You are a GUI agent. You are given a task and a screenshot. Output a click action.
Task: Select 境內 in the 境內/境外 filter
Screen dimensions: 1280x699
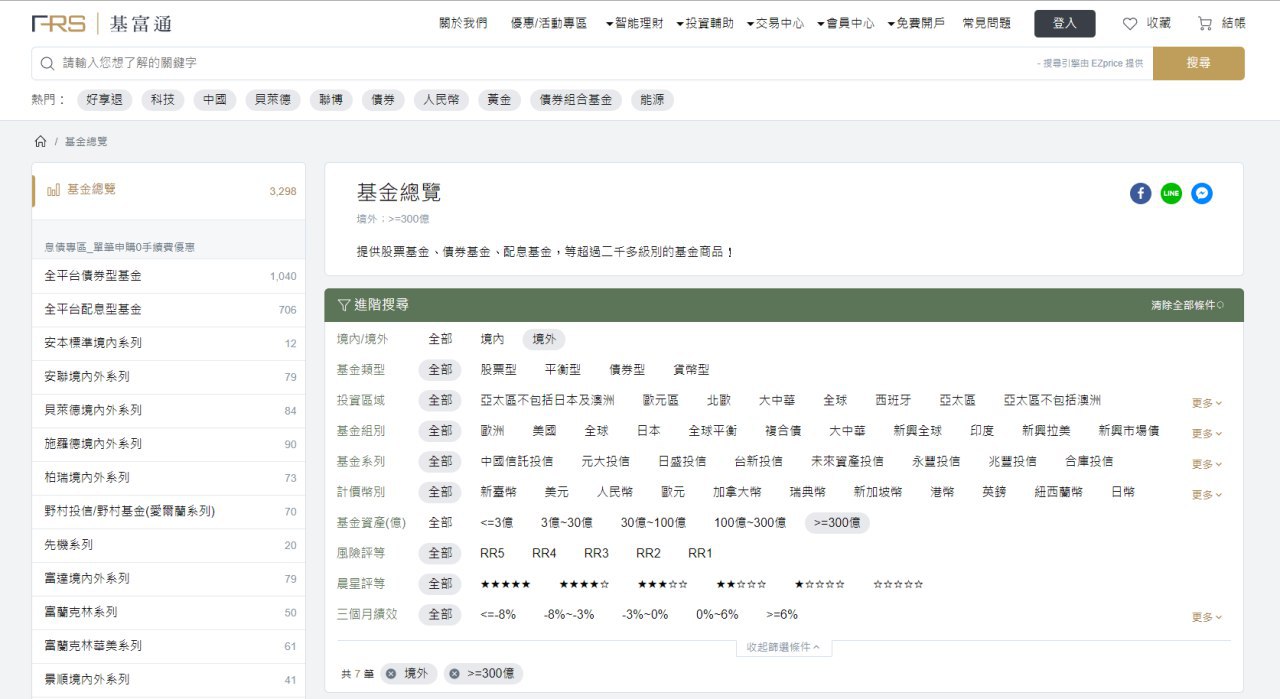(492, 339)
